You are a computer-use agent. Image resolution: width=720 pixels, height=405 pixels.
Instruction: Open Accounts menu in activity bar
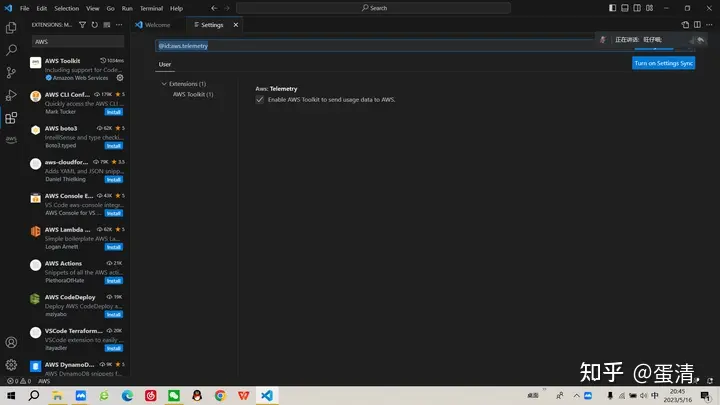[x=11, y=343]
